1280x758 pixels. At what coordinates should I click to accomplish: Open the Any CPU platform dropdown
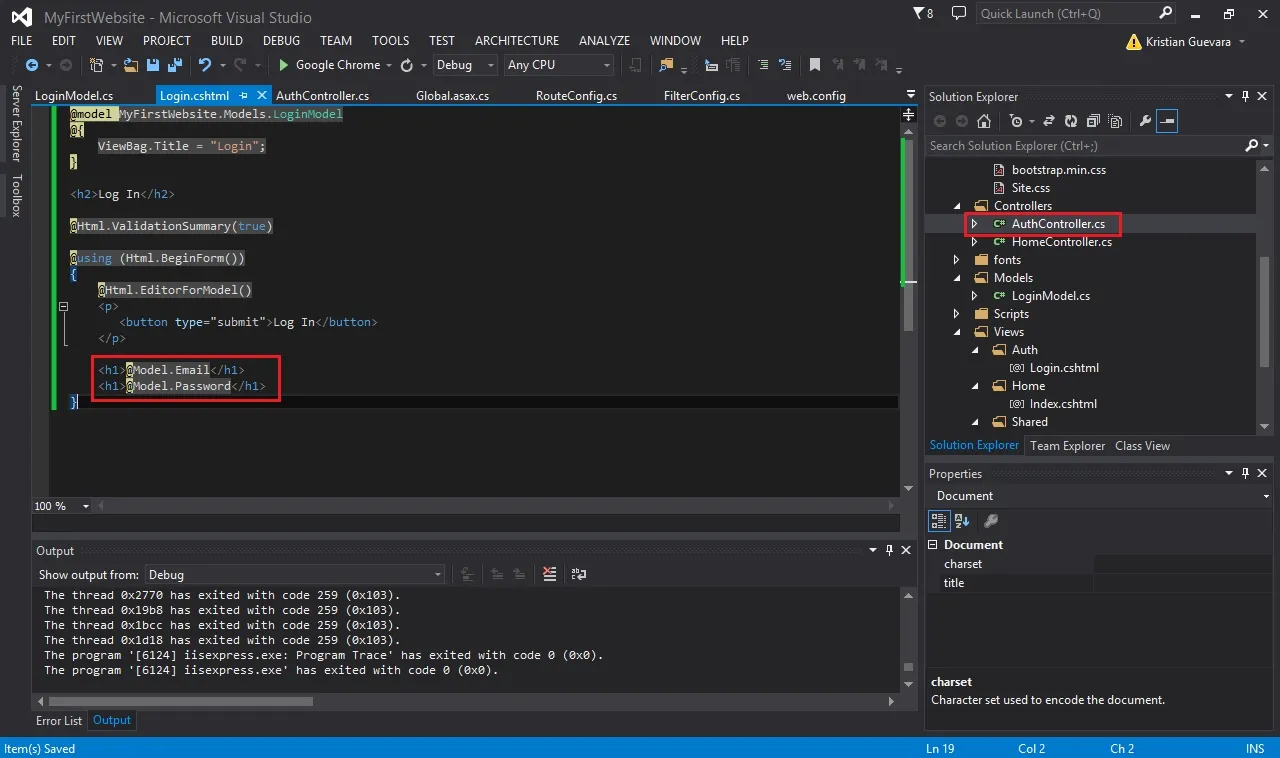(558, 65)
